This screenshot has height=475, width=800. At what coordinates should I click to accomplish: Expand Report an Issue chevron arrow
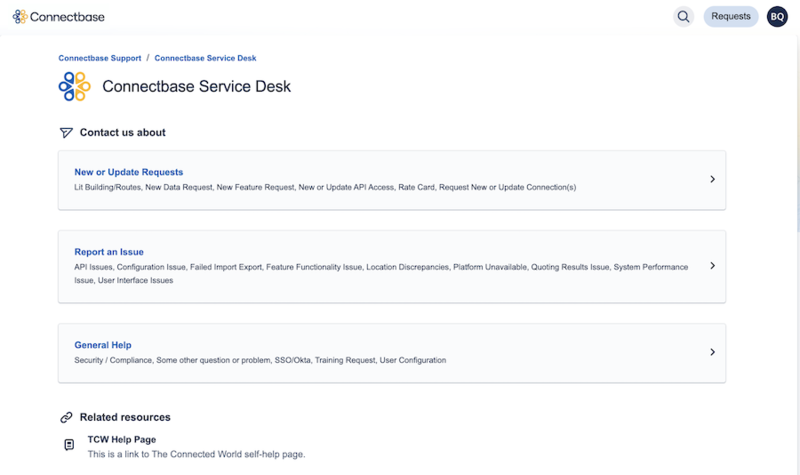click(x=712, y=266)
